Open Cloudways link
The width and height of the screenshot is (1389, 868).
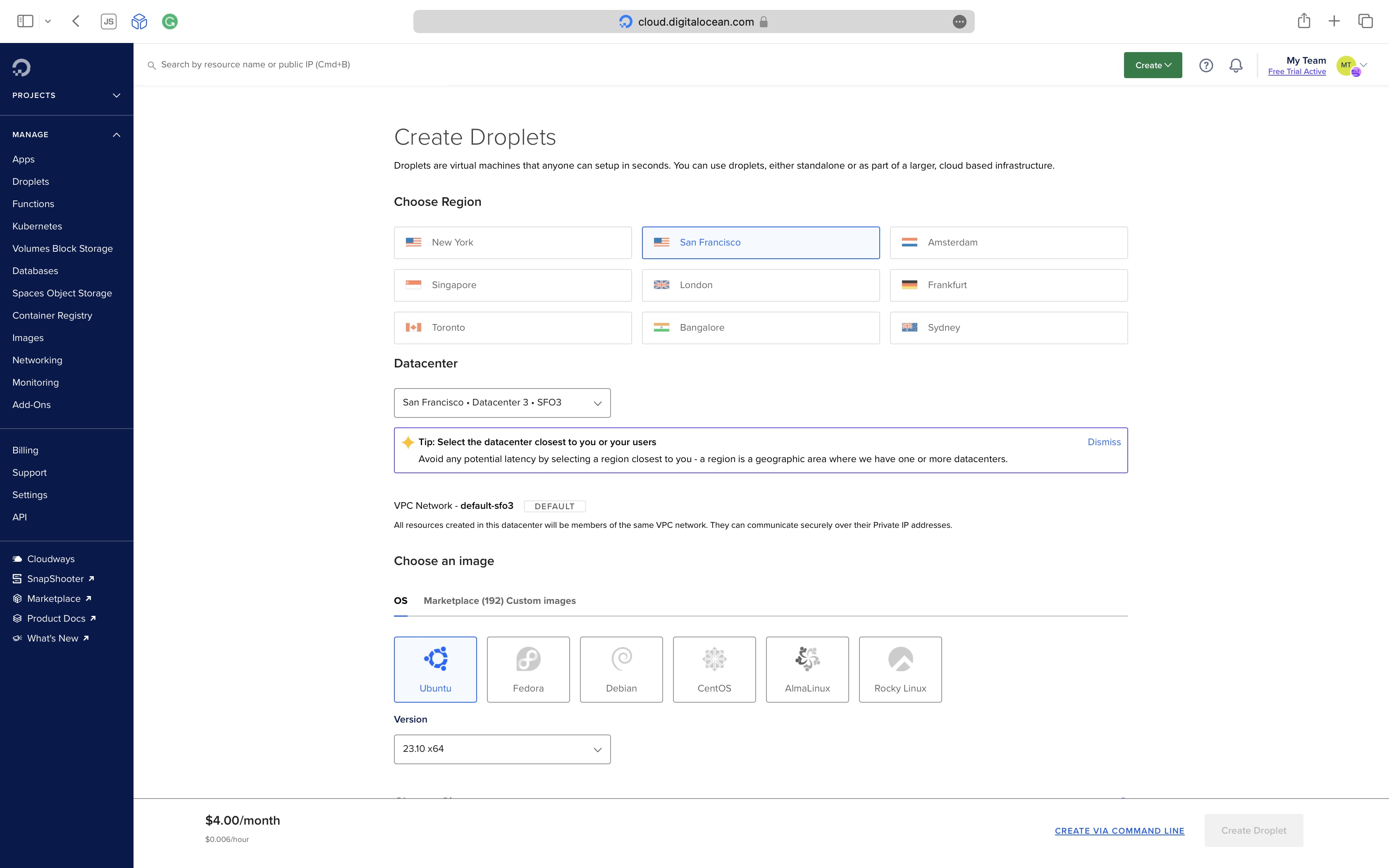(x=44, y=559)
